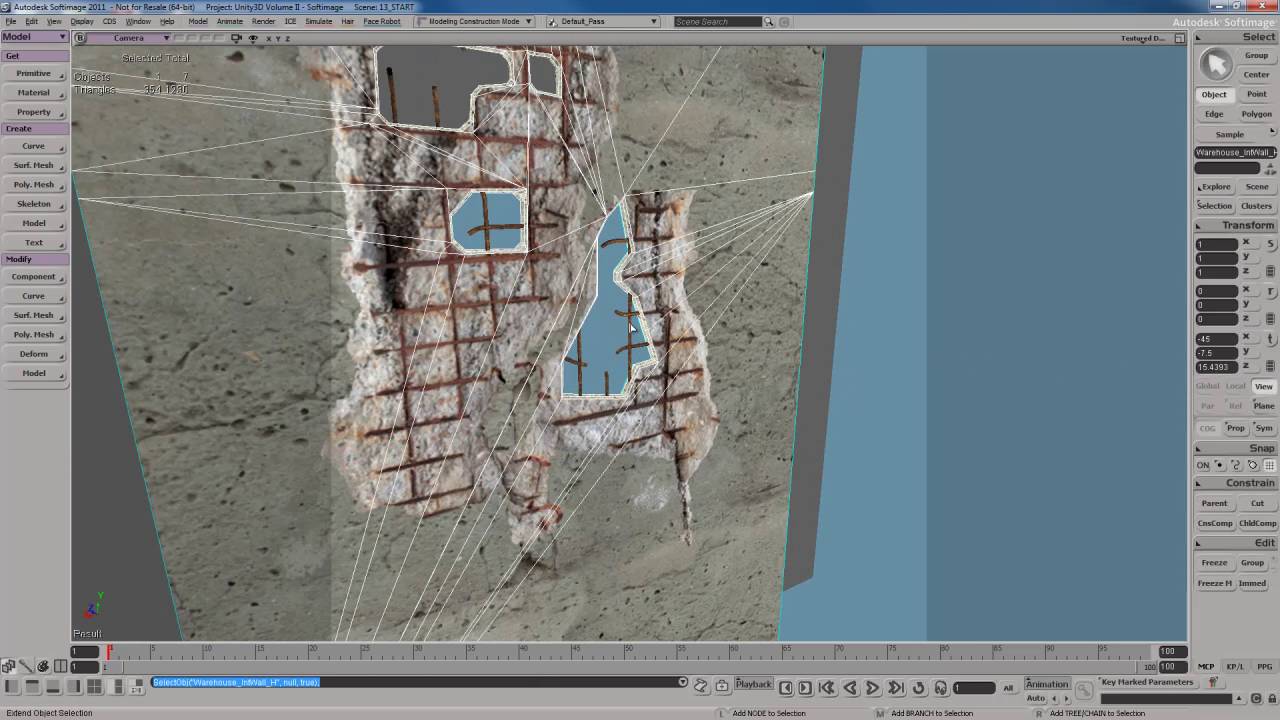Screen dimensions: 1280x720
Task: Open the File menu
Action: [x=11, y=21]
